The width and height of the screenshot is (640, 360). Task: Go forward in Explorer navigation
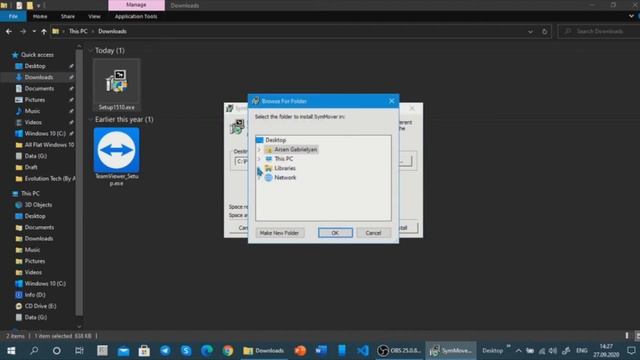click(x=22, y=31)
